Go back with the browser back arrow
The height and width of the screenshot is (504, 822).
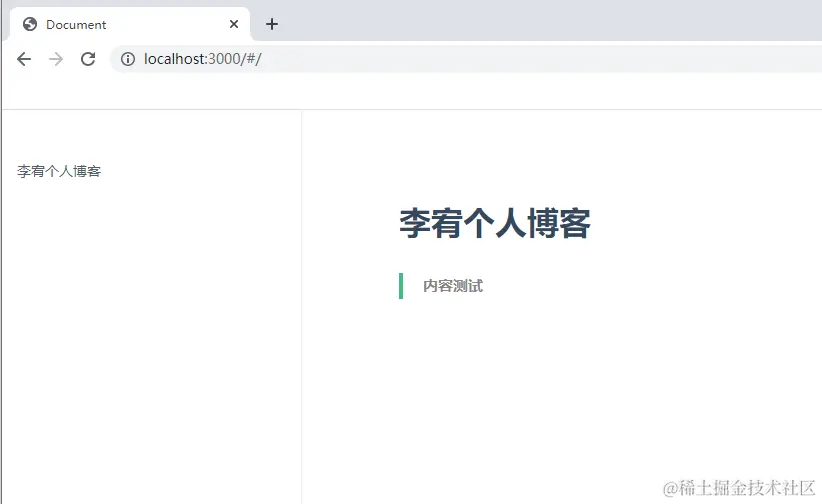click(x=24, y=59)
